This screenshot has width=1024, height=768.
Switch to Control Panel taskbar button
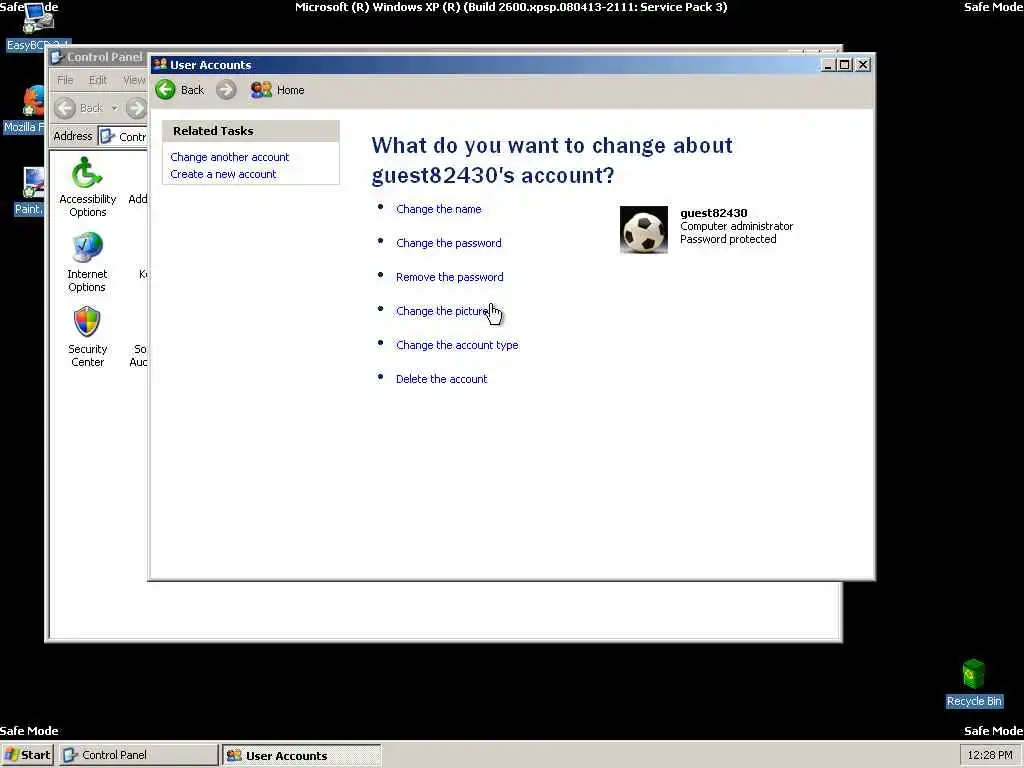tap(138, 755)
